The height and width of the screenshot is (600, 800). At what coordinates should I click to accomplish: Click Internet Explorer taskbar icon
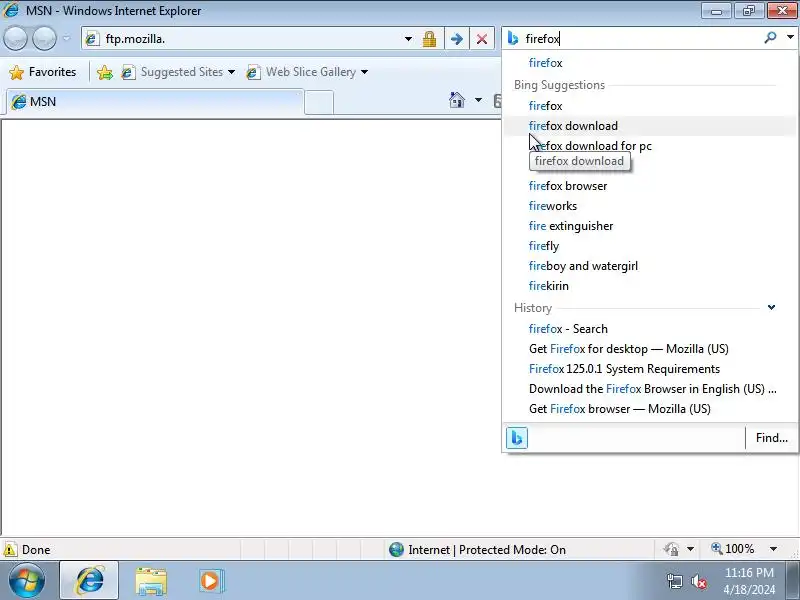89,581
